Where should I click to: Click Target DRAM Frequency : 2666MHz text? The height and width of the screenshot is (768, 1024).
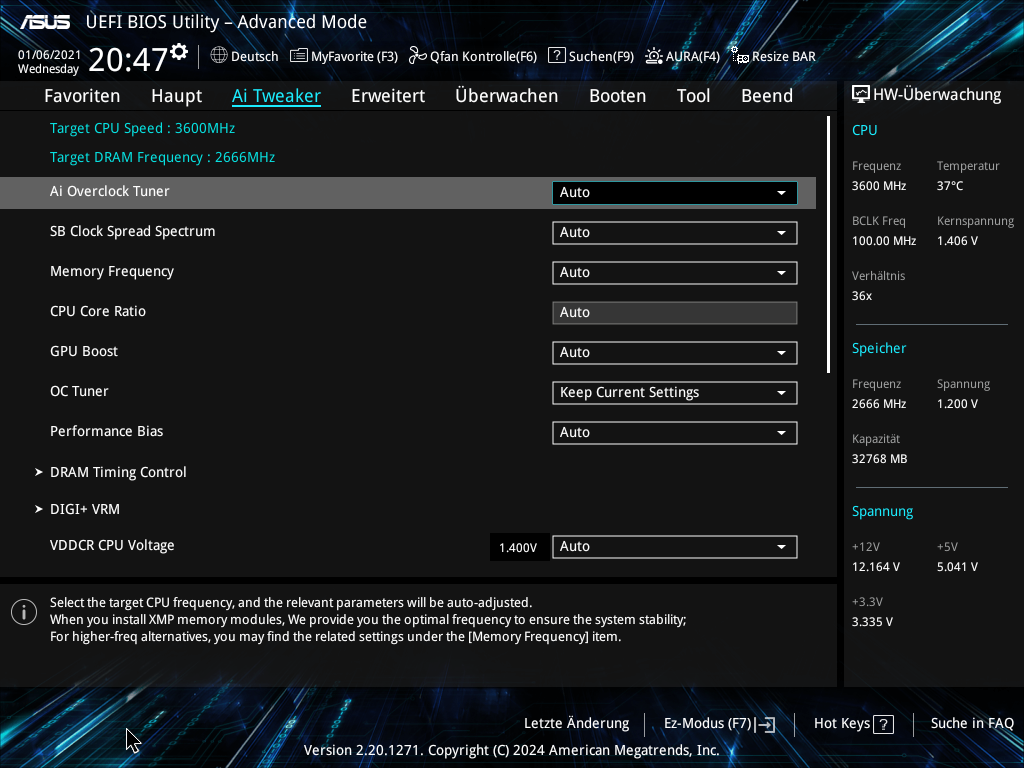click(x=163, y=157)
